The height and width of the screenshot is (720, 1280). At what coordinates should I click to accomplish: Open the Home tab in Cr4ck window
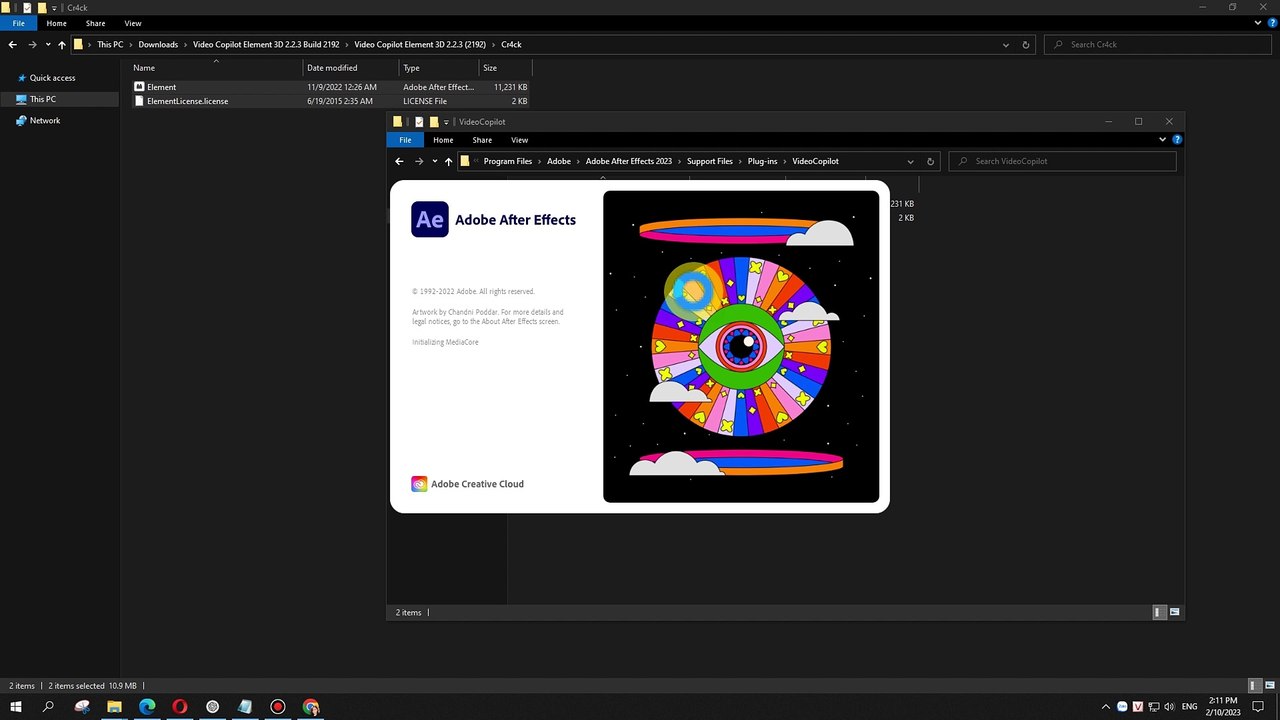coord(56,23)
